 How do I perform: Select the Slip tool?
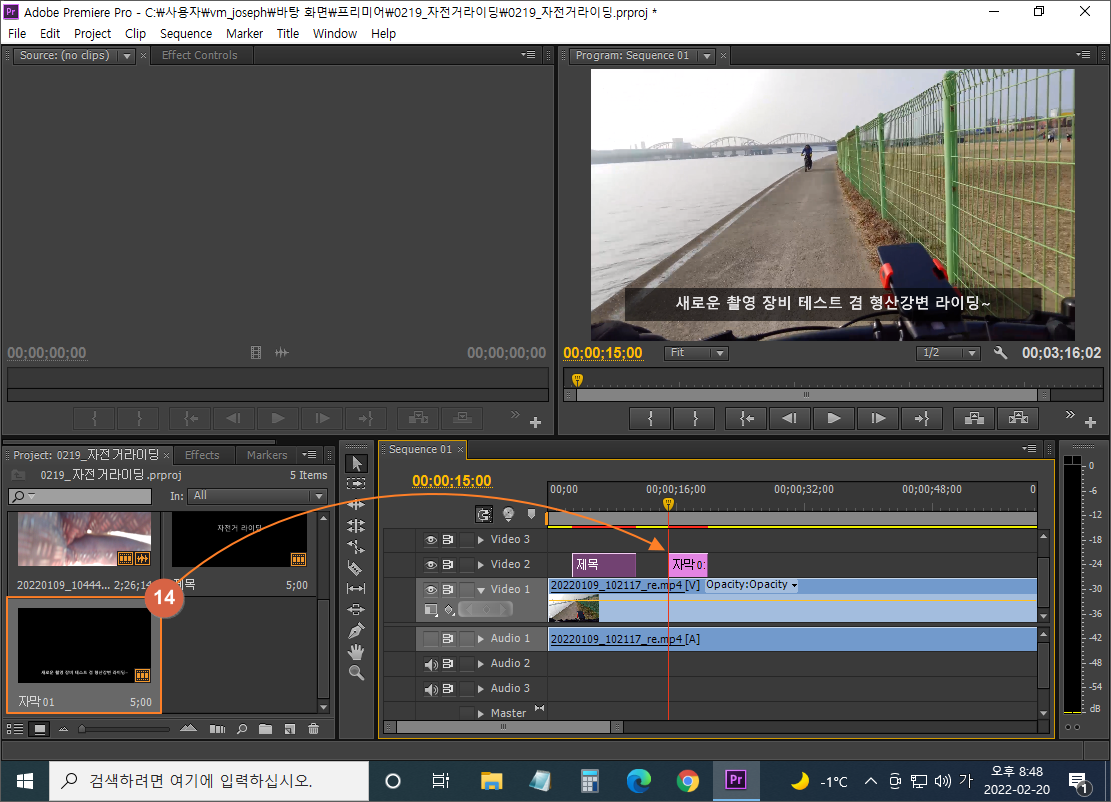click(x=356, y=589)
